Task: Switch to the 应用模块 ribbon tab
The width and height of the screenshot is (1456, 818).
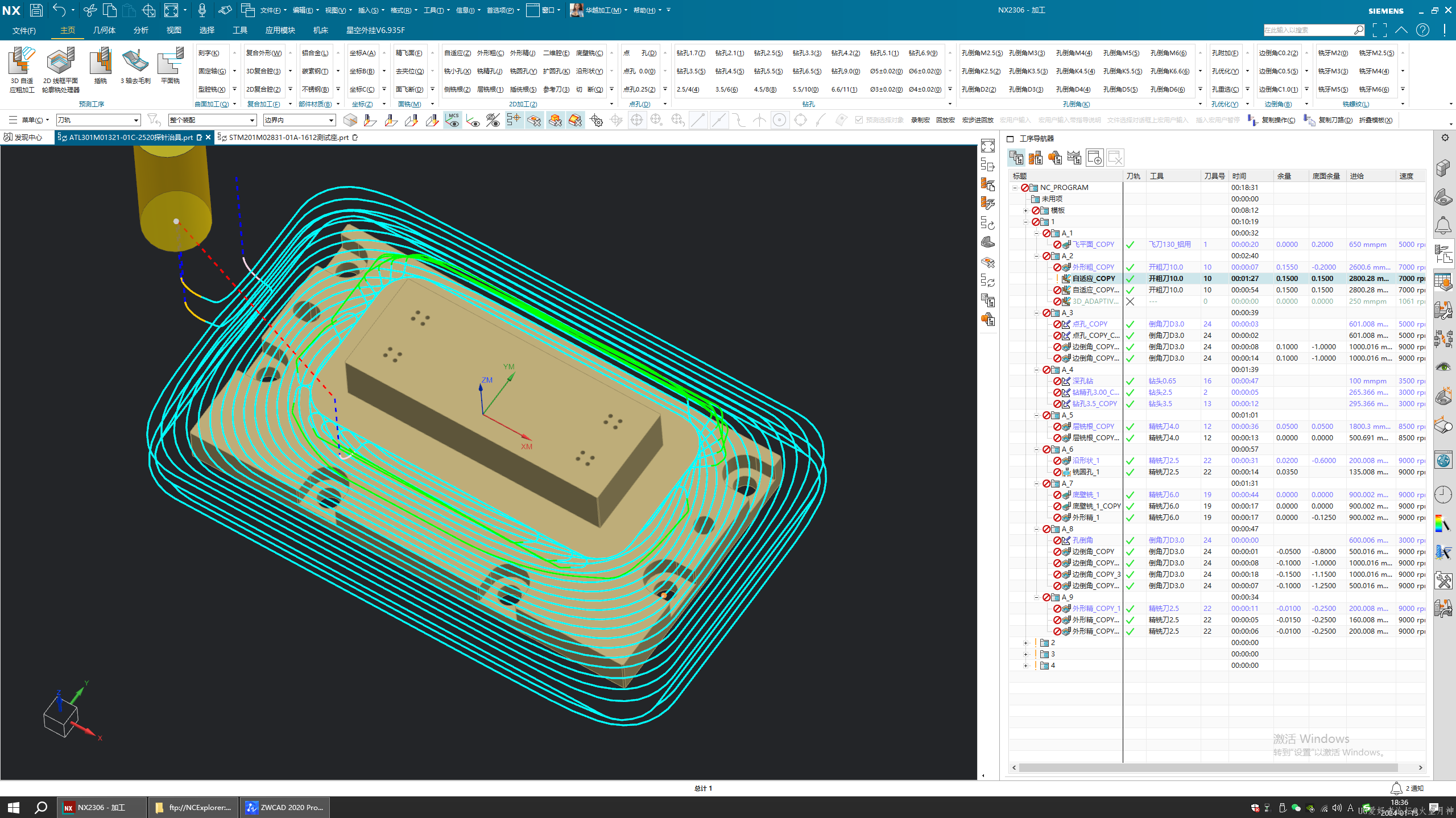Action: [x=280, y=30]
